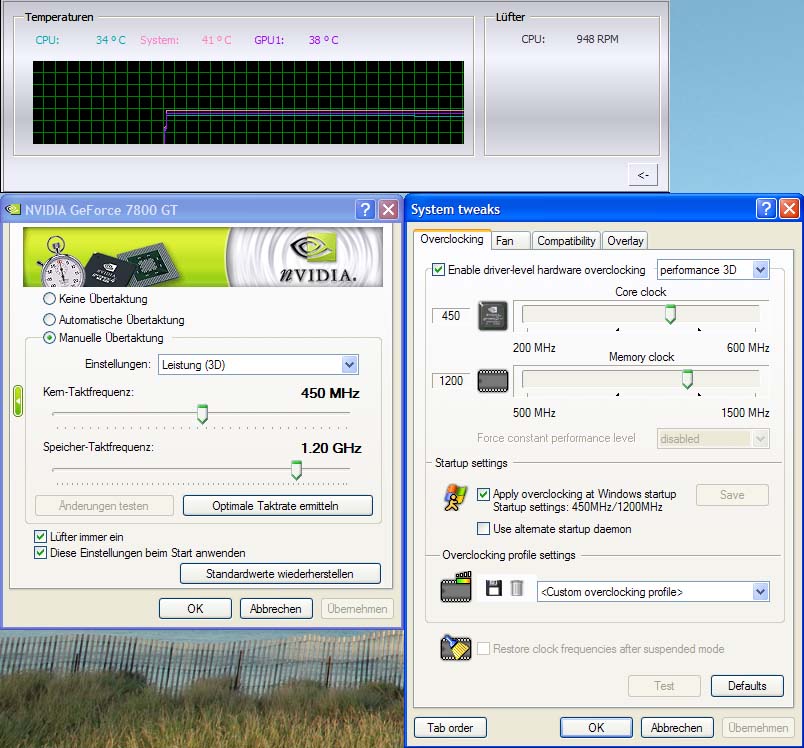This screenshot has height=748, width=804.
Task: Toggle Restore clock frequencies after suspended mode
Action: tap(483, 649)
